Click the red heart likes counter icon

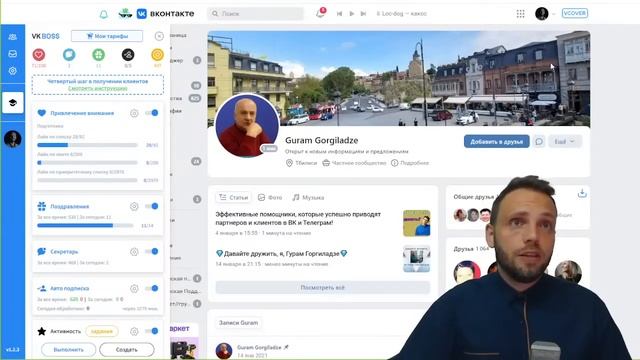(39, 55)
